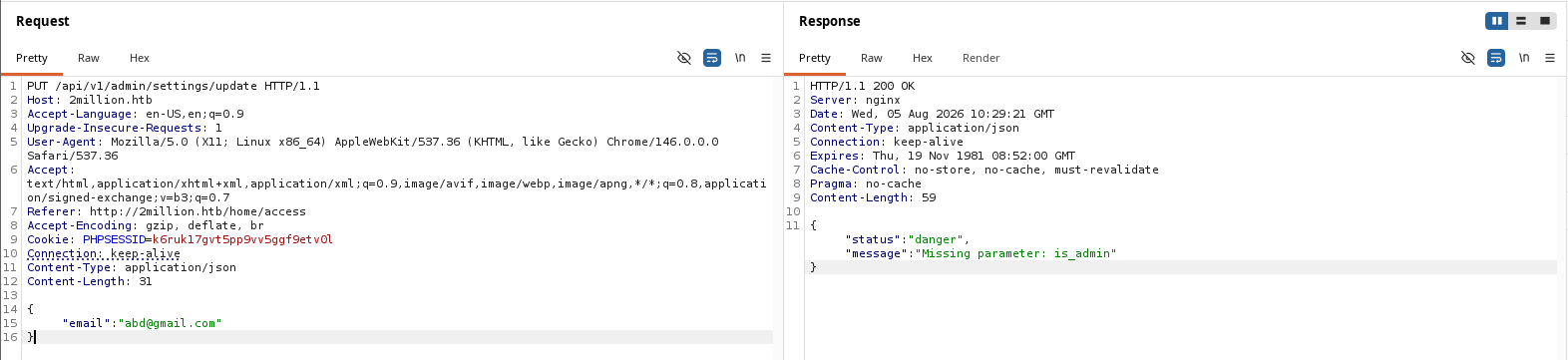1568x360 pixels.
Task: Switch to Request Hex tab
Action: point(140,58)
